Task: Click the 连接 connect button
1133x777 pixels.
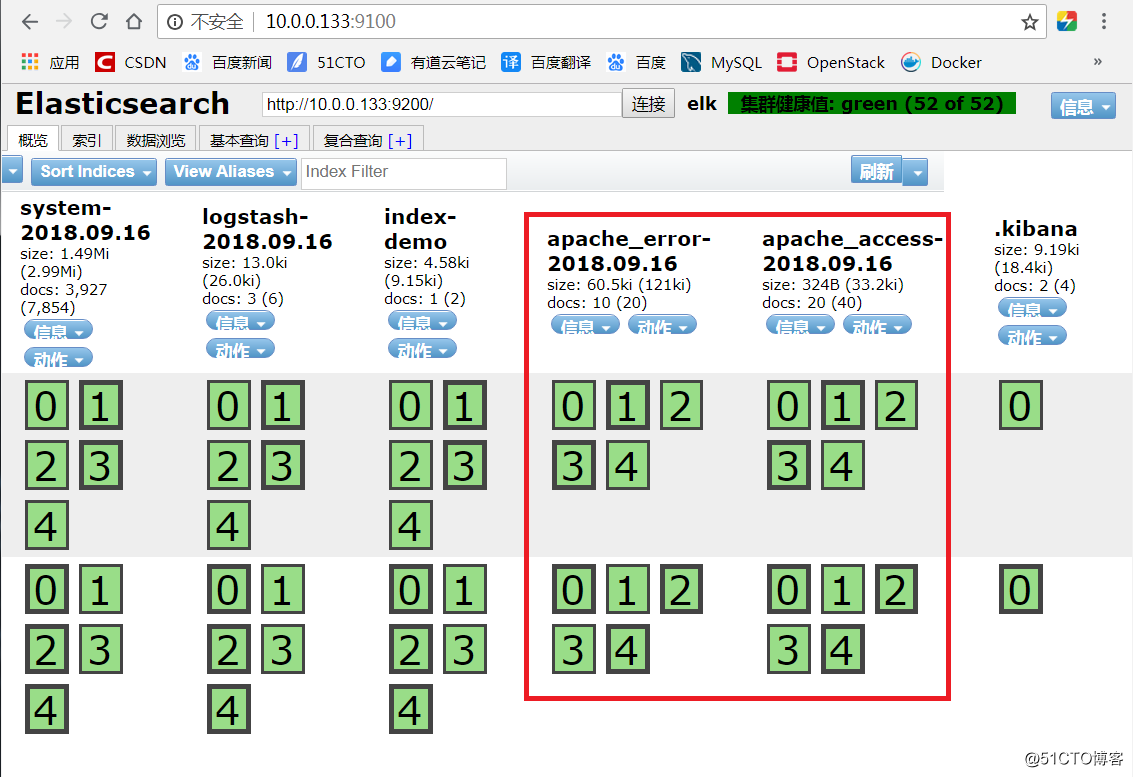Action: pos(648,103)
